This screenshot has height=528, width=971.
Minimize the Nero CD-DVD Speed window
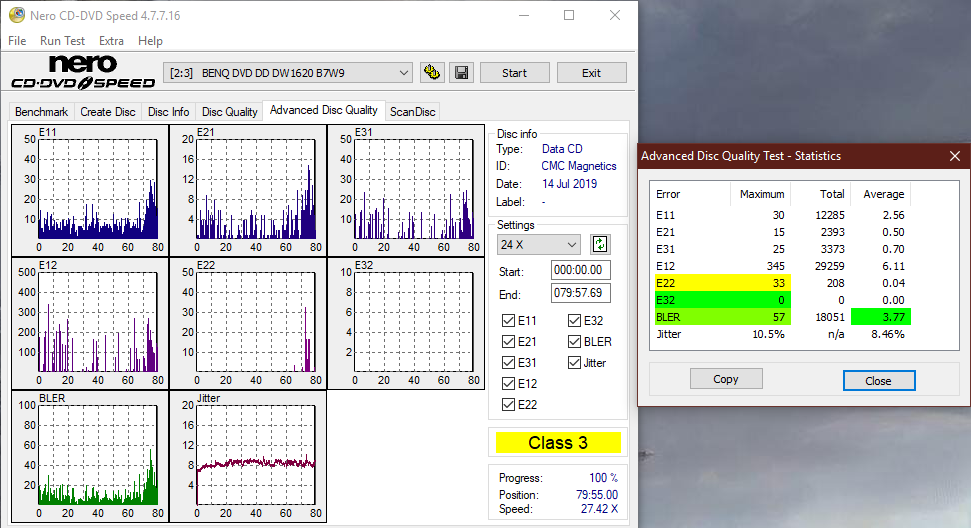coord(524,15)
